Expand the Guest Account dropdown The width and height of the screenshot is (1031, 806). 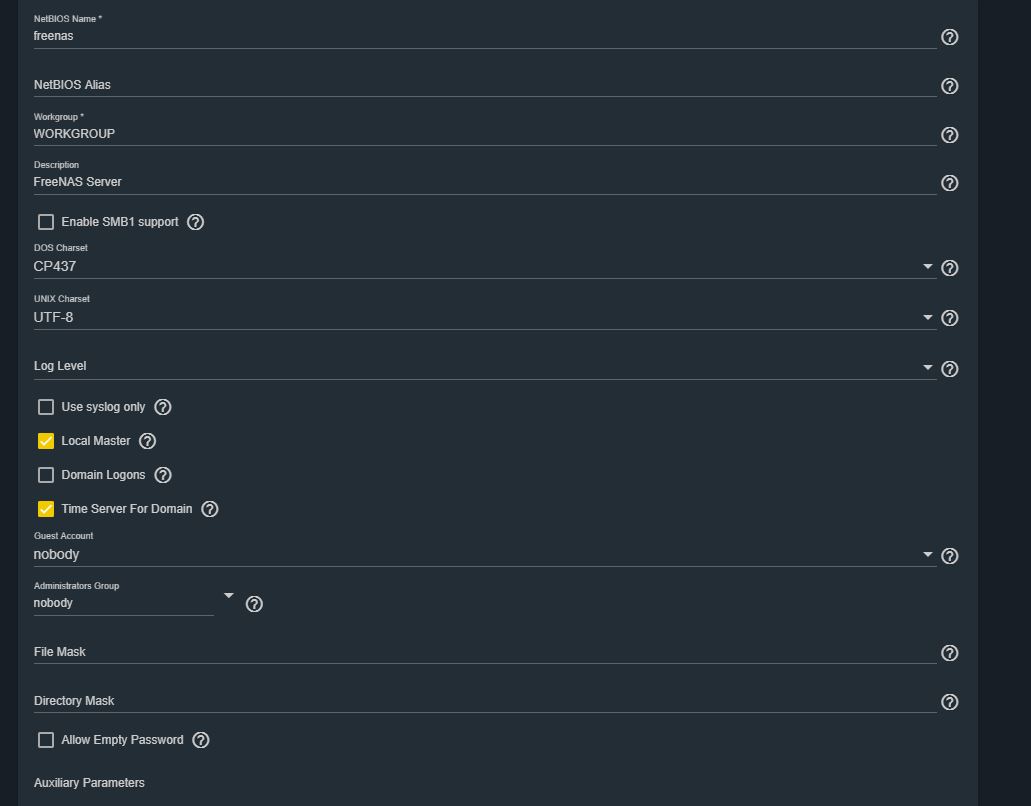927,554
